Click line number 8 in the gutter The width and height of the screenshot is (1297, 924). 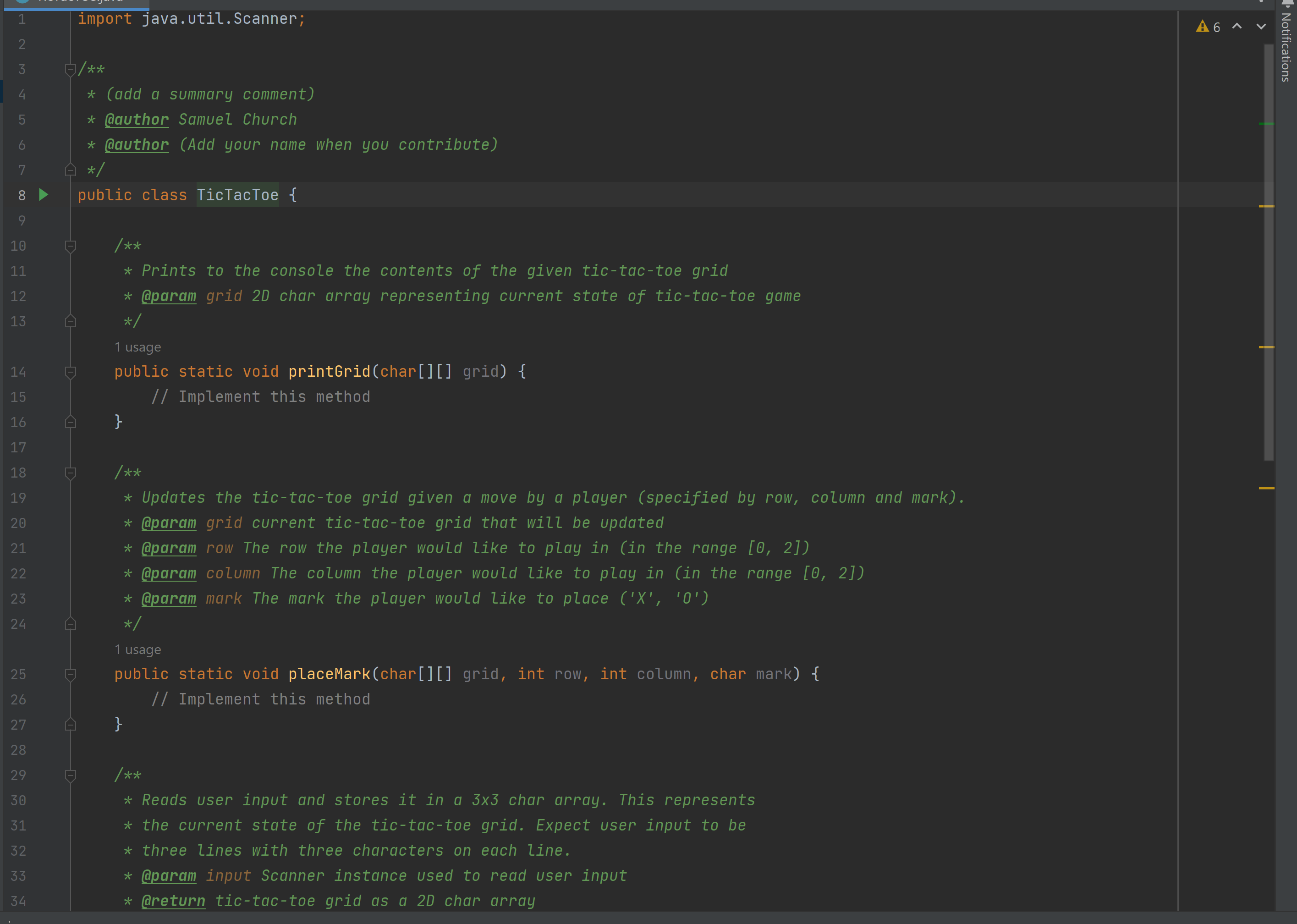point(22,195)
